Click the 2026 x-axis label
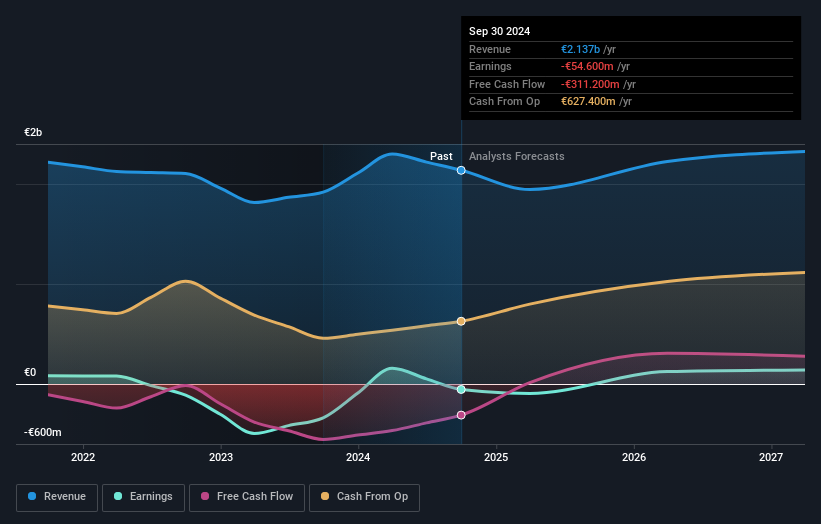The width and height of the screenshot is (821, 524). [x=634, y=458]
